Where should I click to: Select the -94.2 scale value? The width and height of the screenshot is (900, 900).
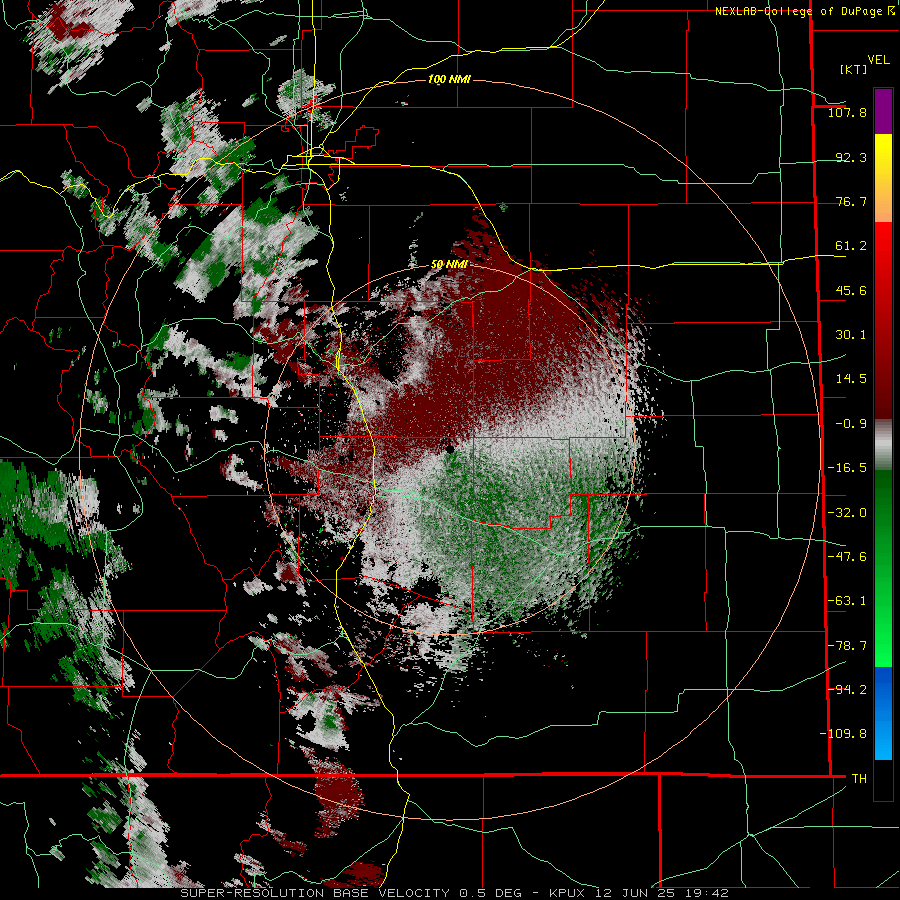coord(847,689)
